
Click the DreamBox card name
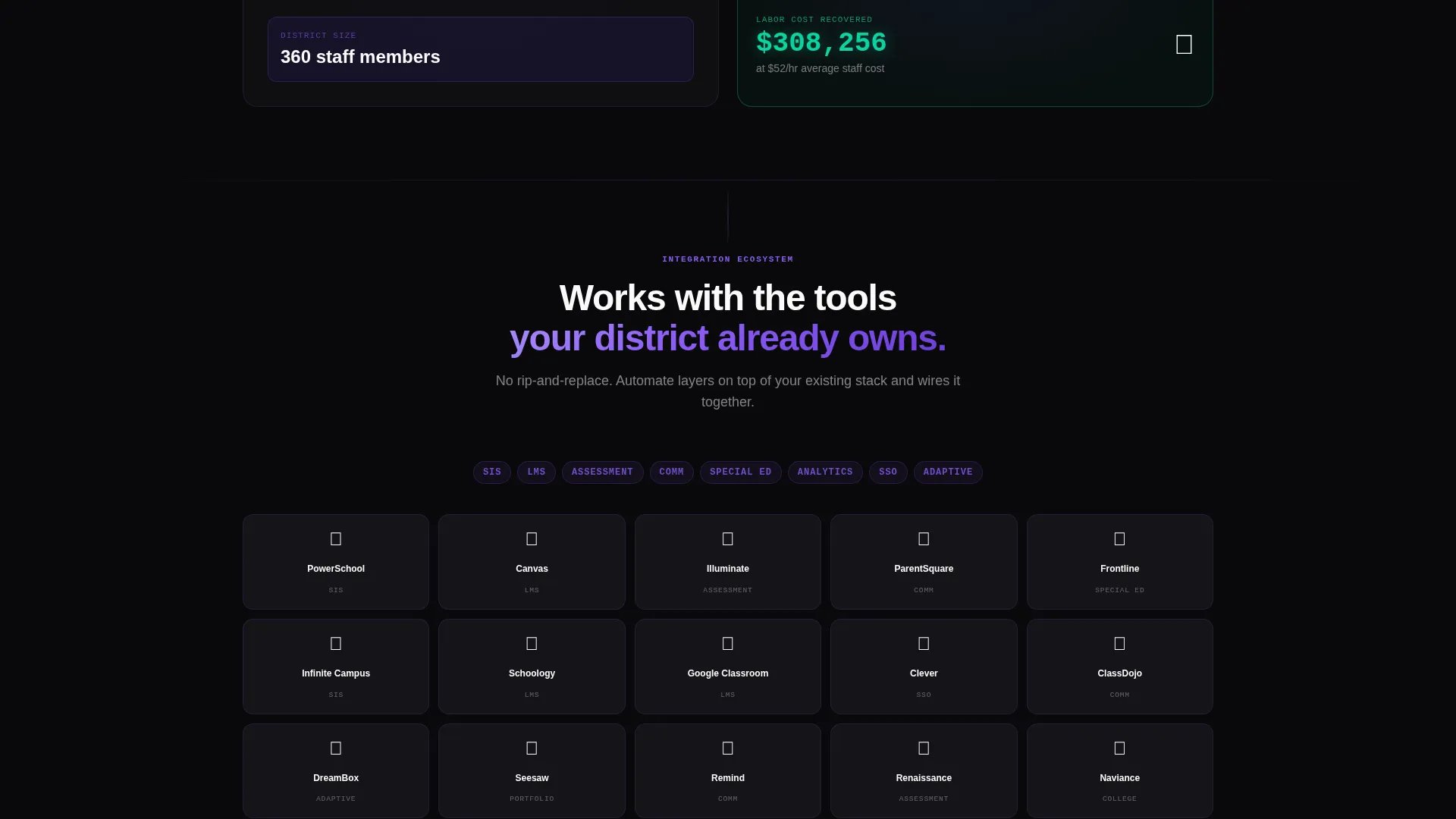click(336, 778)
